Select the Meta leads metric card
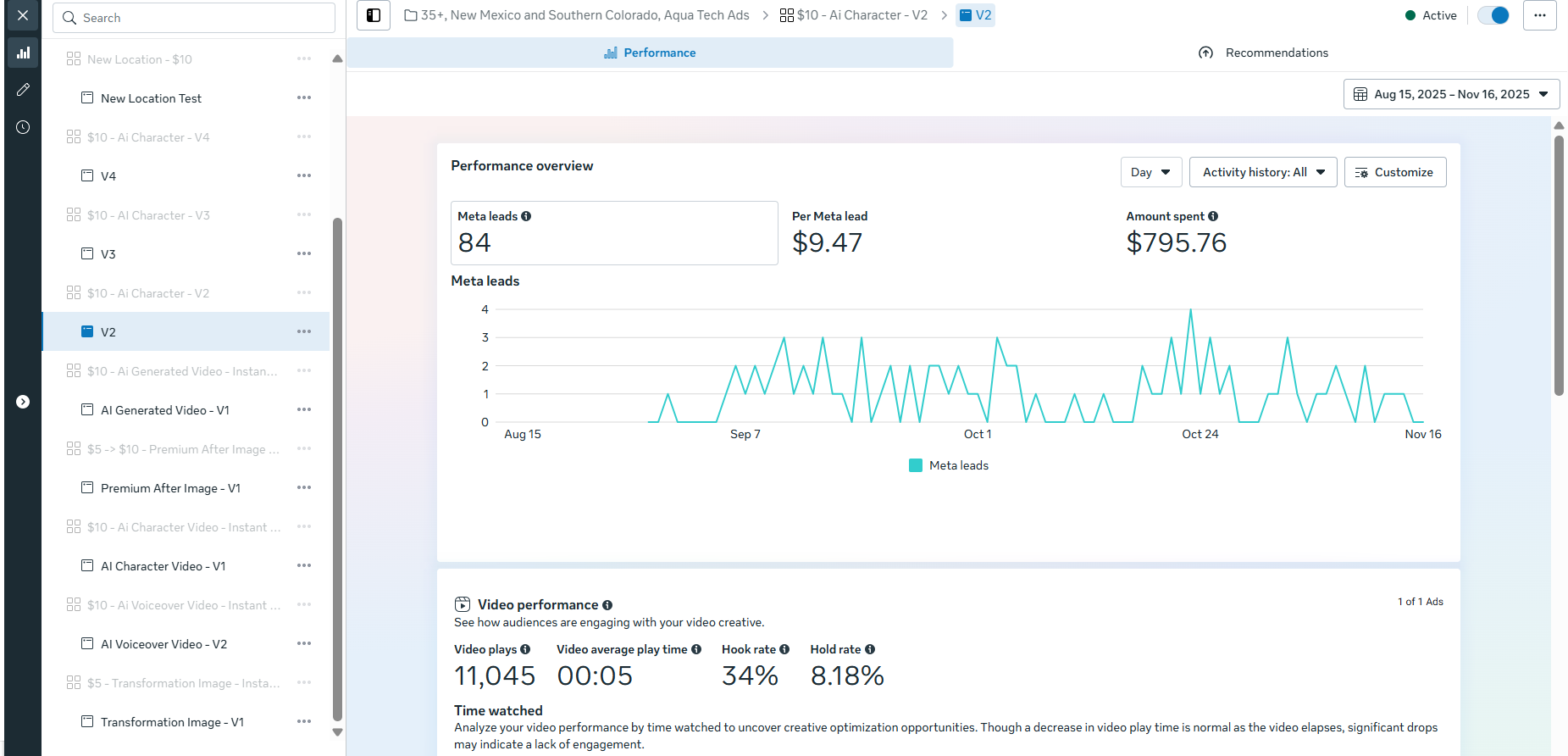The height and width of the screenshot is (756, 1568). [613, 233]
